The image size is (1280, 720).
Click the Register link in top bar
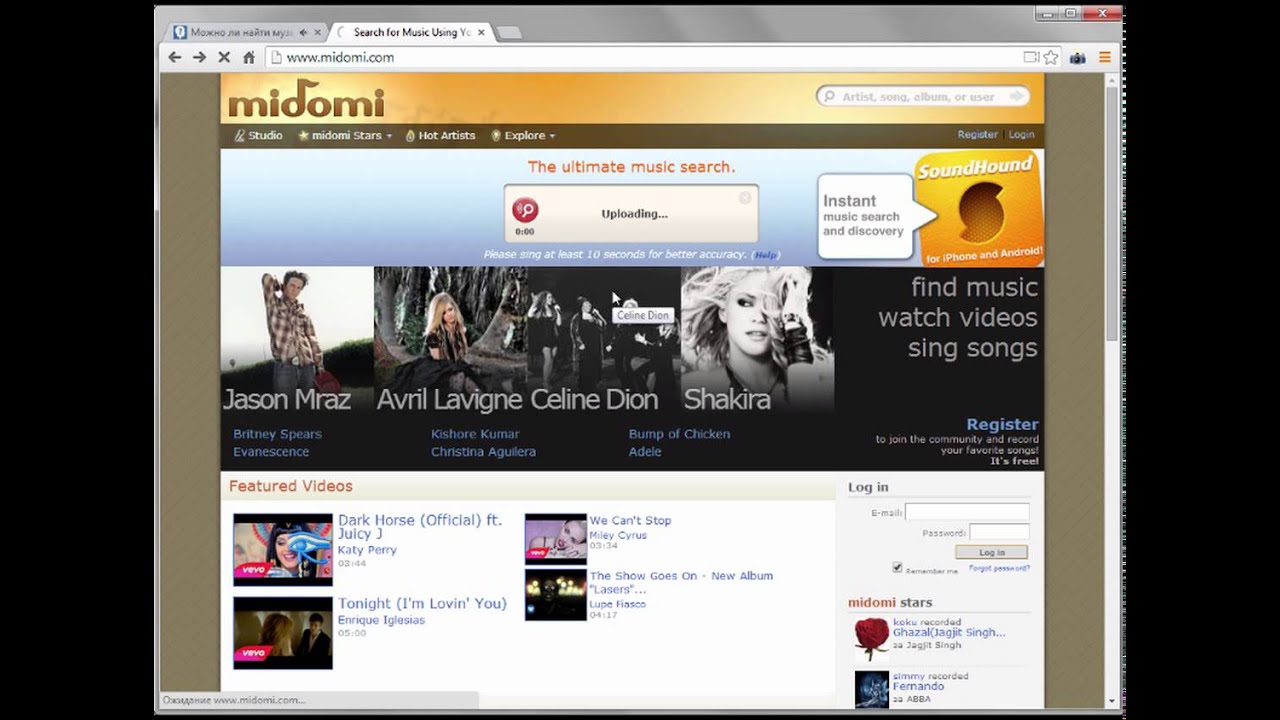point(977,134)
